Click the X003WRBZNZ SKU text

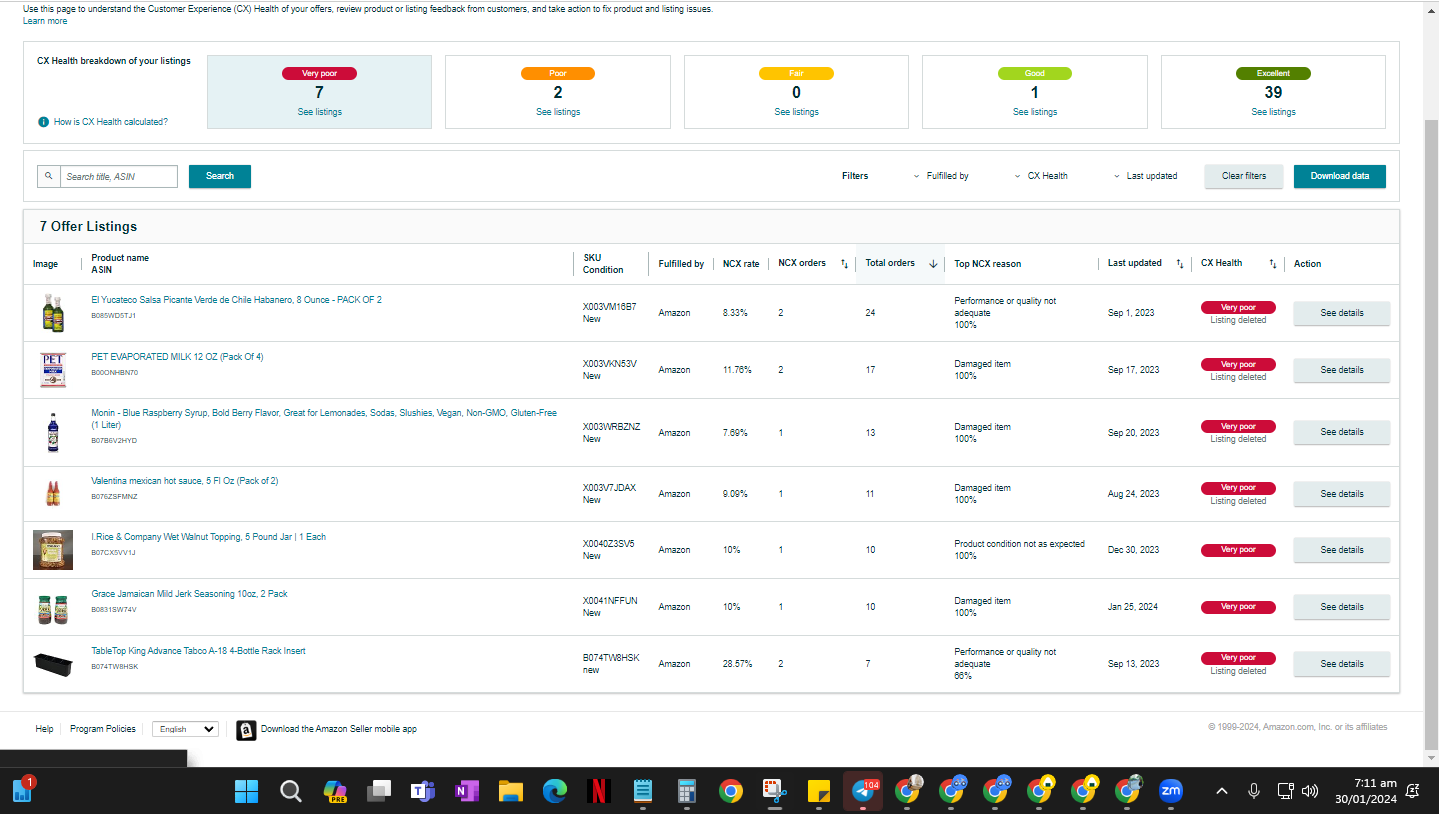pyautogui.click(x=612, y=427)
